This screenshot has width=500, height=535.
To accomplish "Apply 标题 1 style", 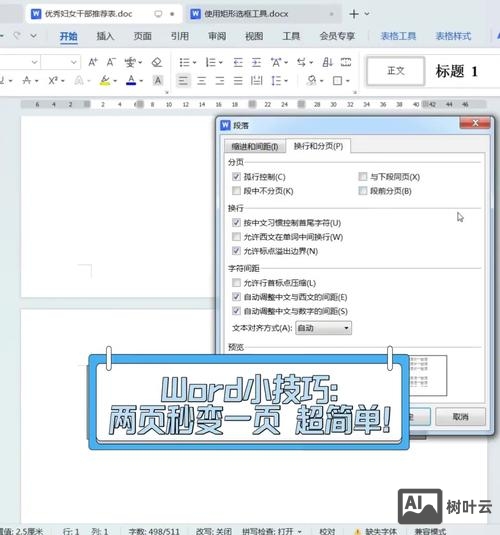I will (x=456, y=71).
